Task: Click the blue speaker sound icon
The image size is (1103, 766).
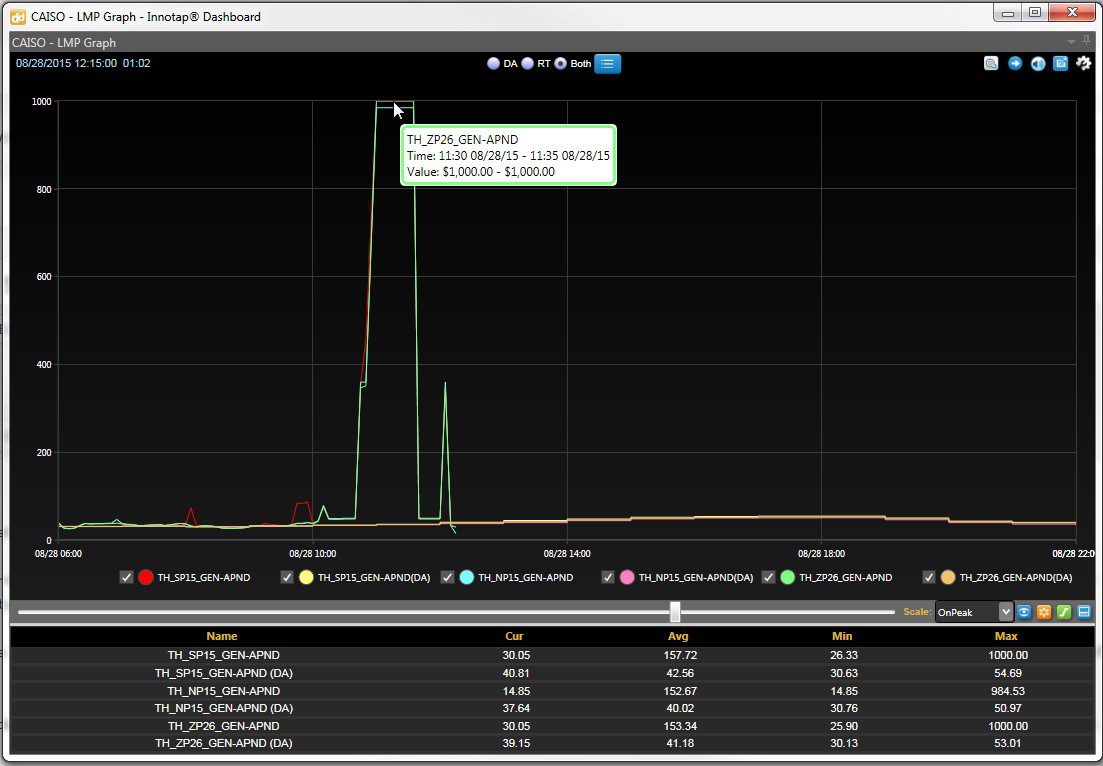Action: [1038, 63]
